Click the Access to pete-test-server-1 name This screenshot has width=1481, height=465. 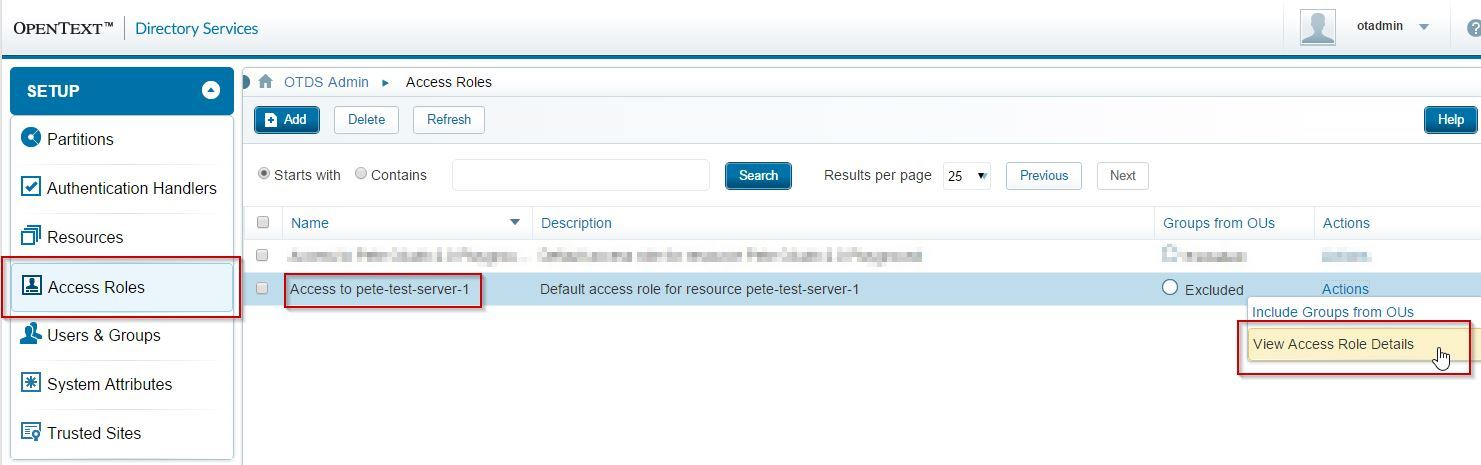click(x=379, y=289)
